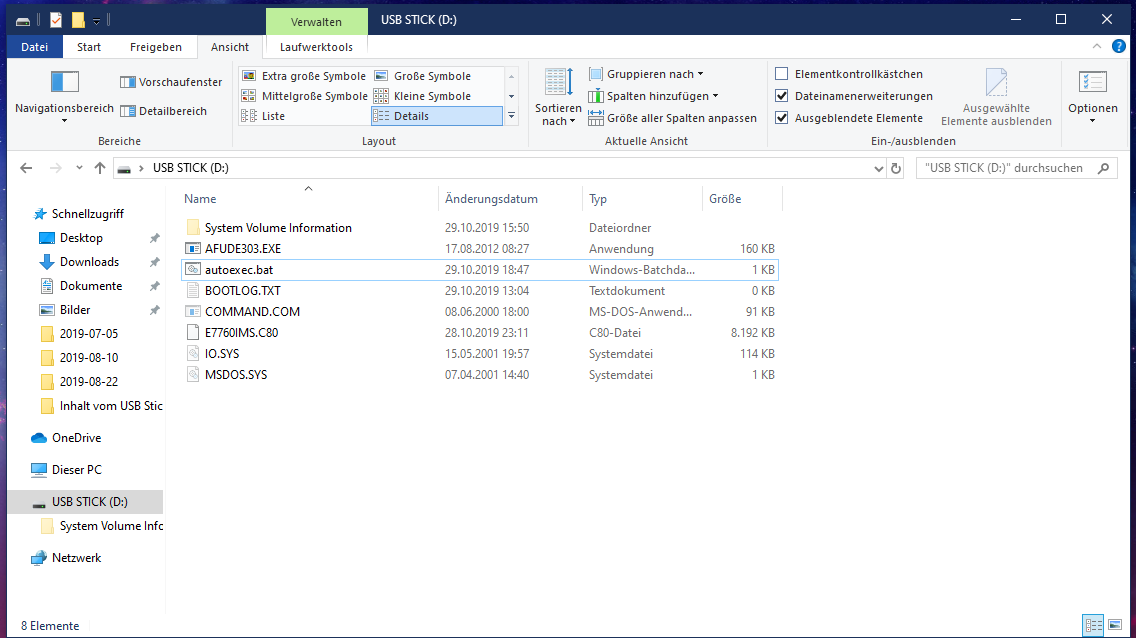
Task: Click the USB STICK (D:) breadcrumb
Action: 191,168
